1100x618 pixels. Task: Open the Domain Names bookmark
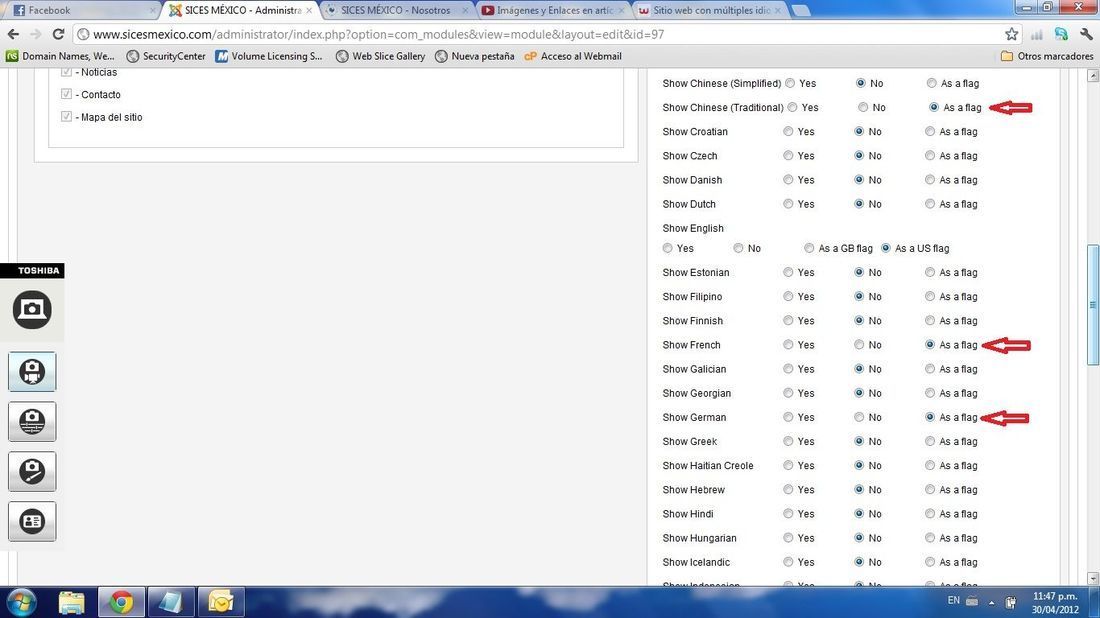click(x=60, y=56)
